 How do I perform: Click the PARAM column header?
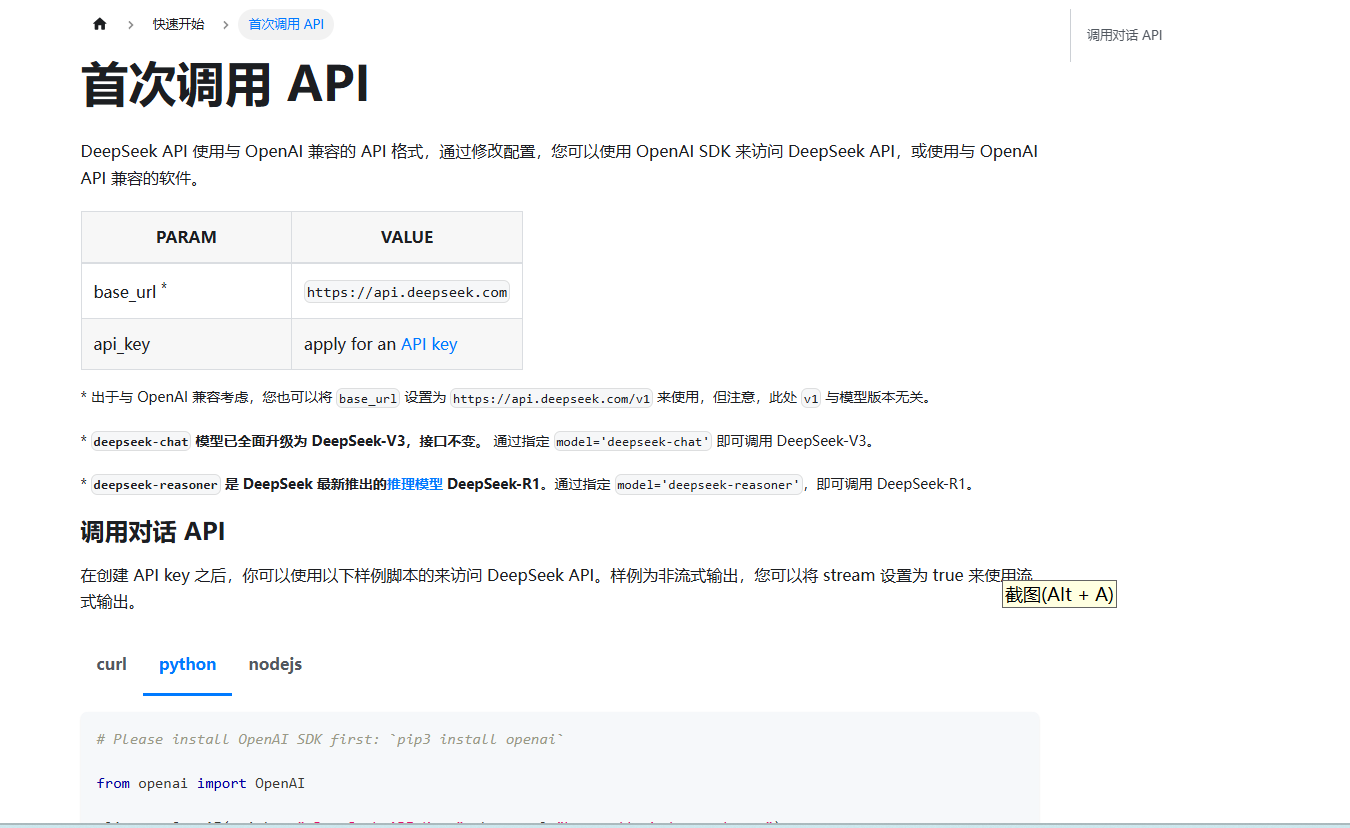[x=186, y=237]
